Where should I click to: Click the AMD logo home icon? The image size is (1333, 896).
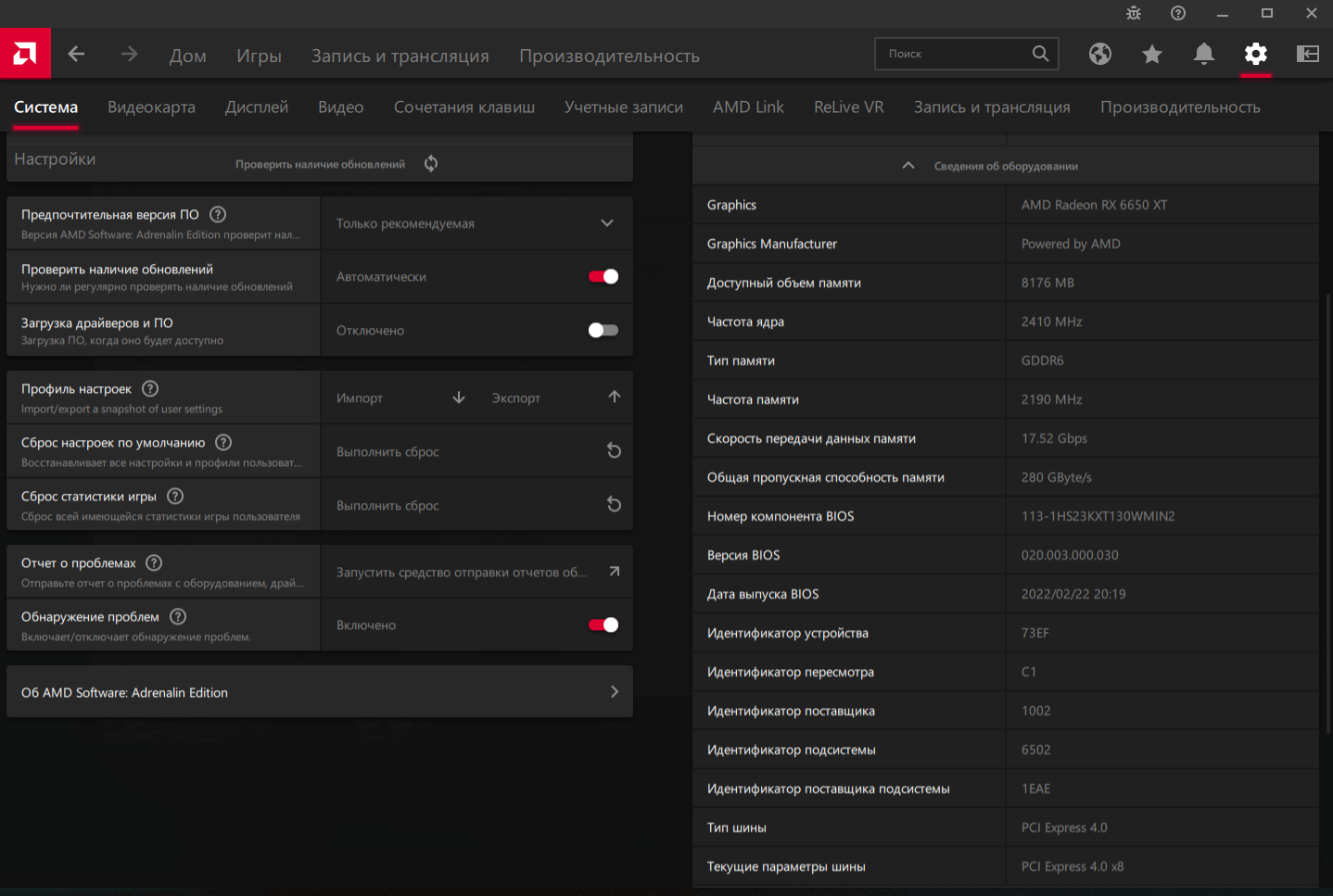pyautogui.click(x=25, y=54)
